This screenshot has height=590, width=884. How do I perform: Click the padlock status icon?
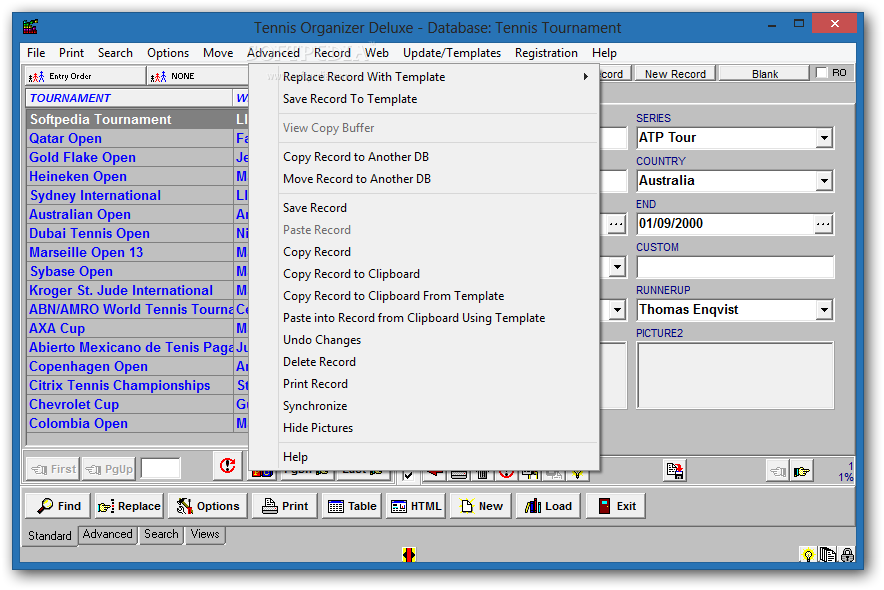click(x=847, y=555)
